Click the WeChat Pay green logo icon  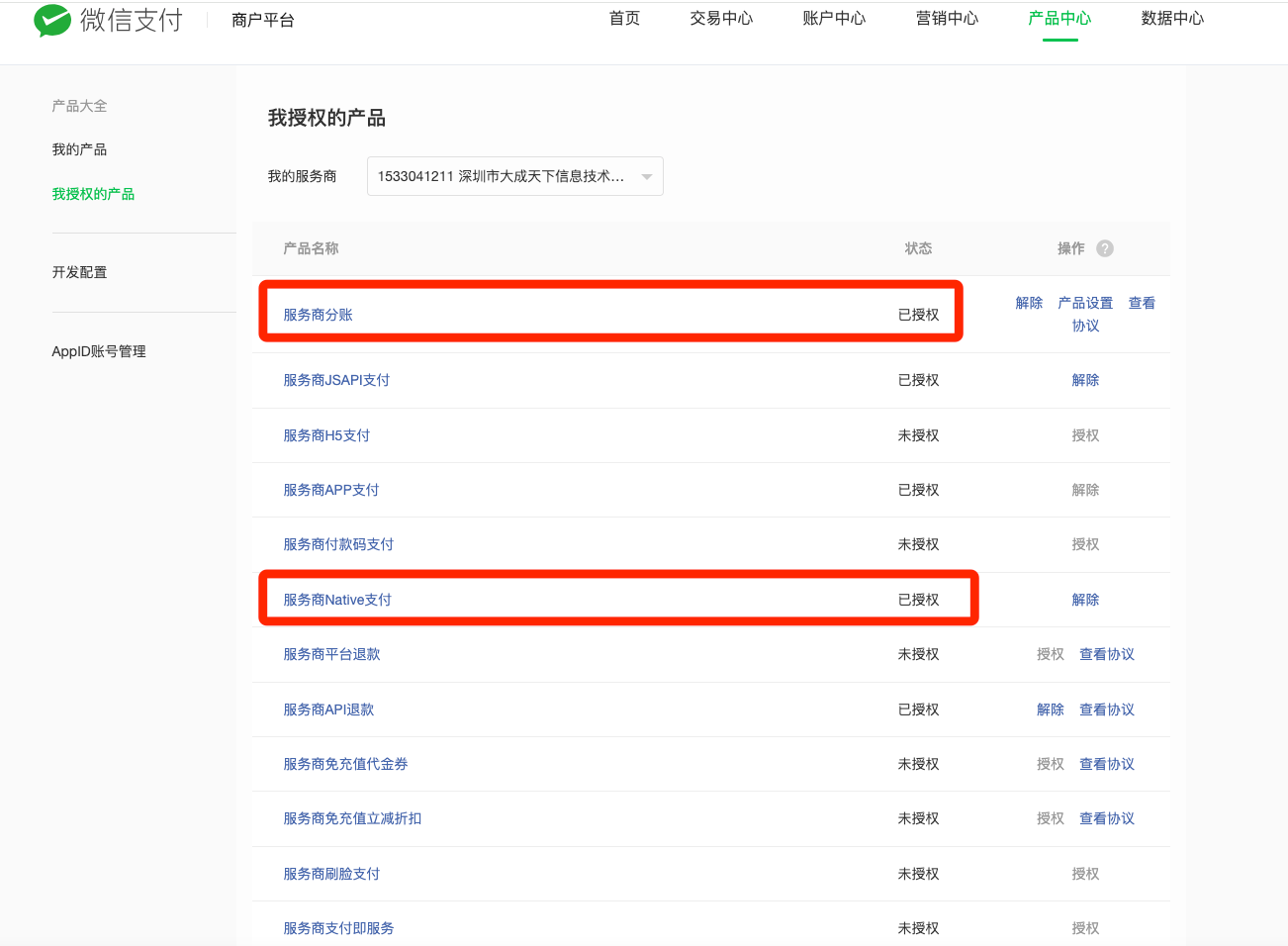52,20
